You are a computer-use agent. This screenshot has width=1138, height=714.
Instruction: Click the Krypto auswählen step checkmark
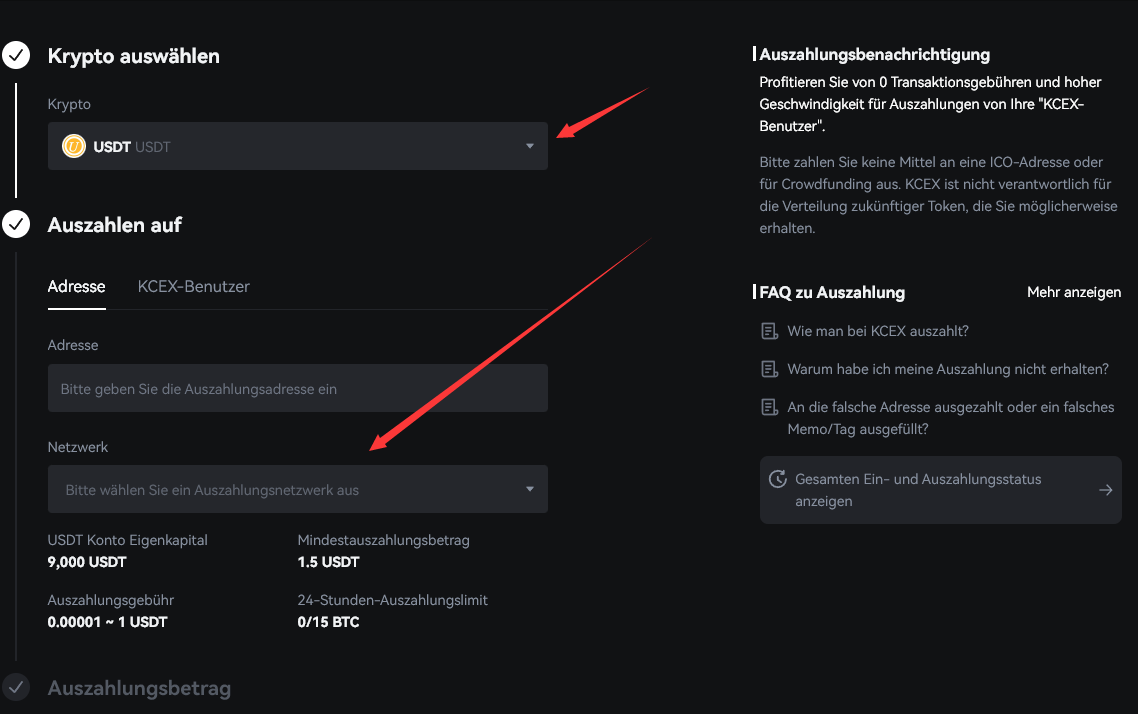tap(16, 56)
